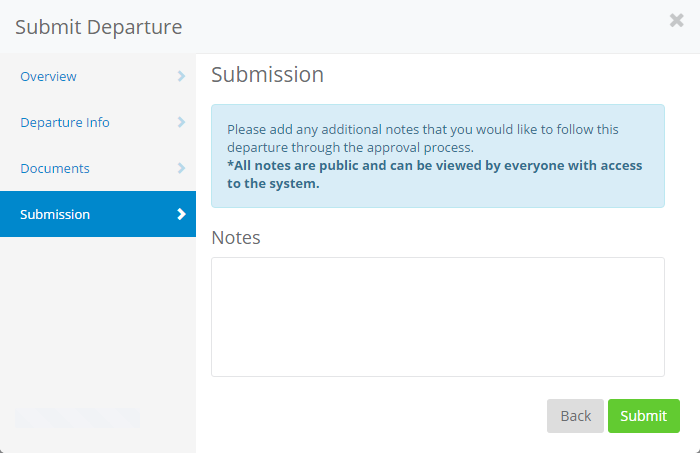
Task: Click the chevron arrow beside Departure Info
Action: tap(181, 122)
